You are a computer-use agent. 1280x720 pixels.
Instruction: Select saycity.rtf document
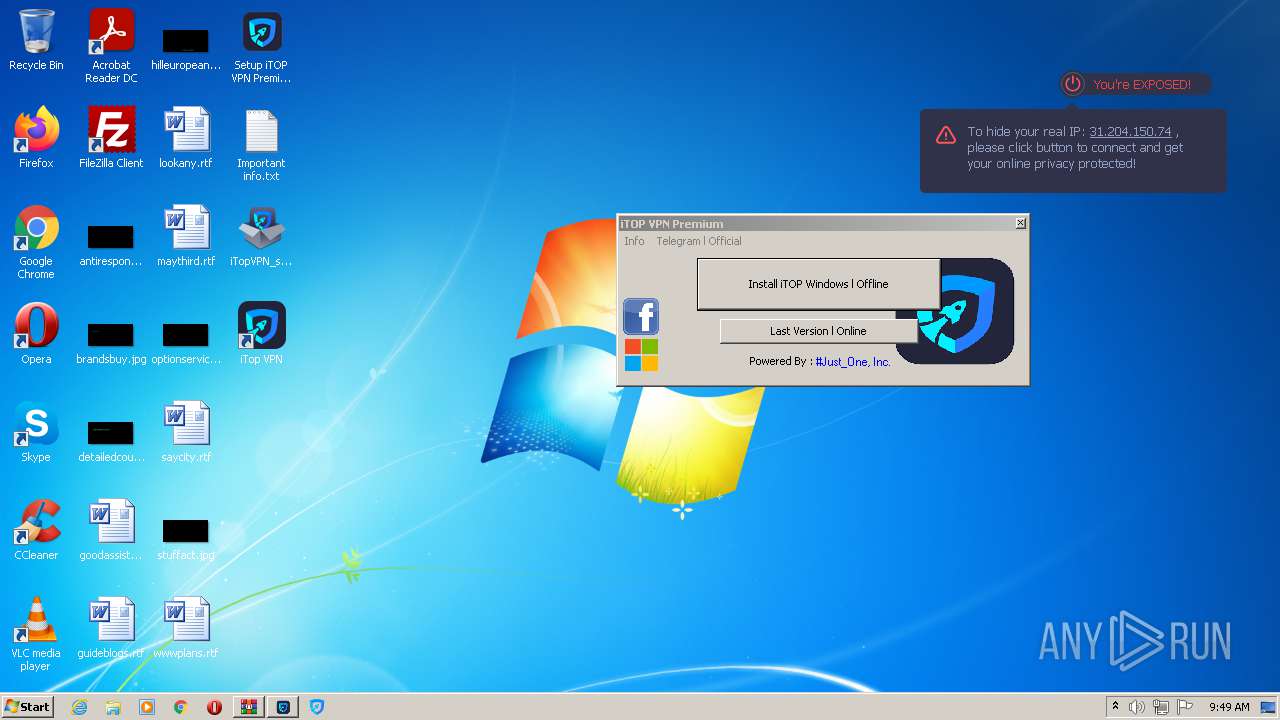(186, 432)
